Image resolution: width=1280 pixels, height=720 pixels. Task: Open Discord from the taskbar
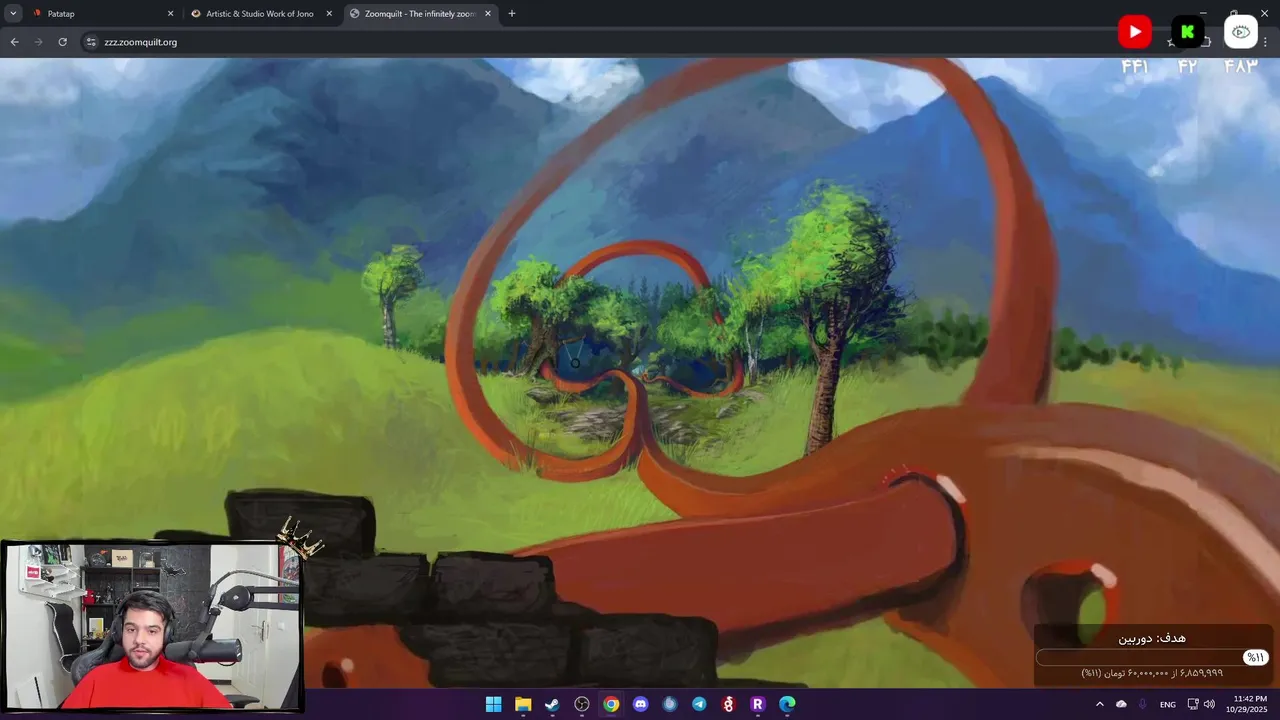tap(641, 704)
